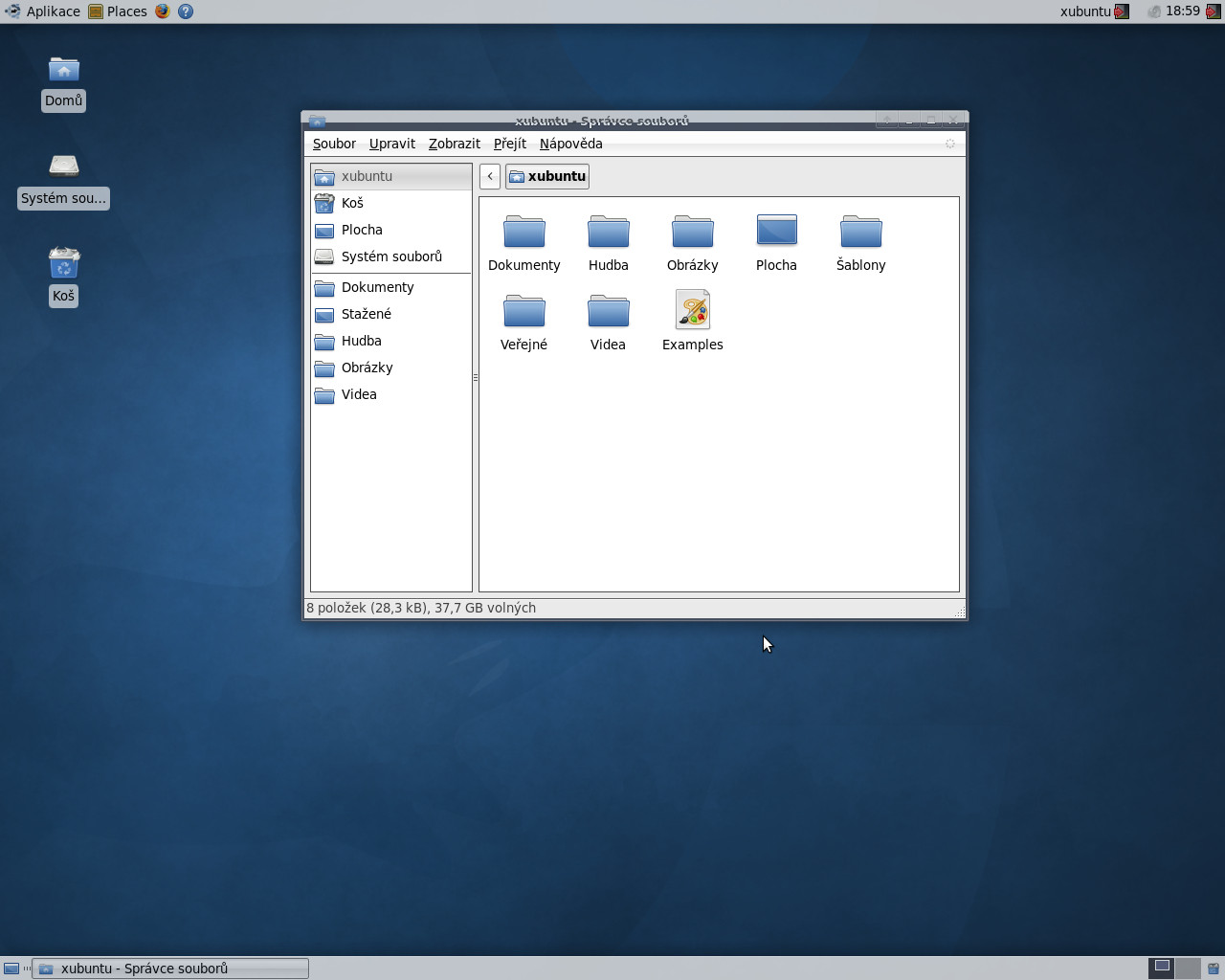Click the status bar item count text

[x=421, y=608]
